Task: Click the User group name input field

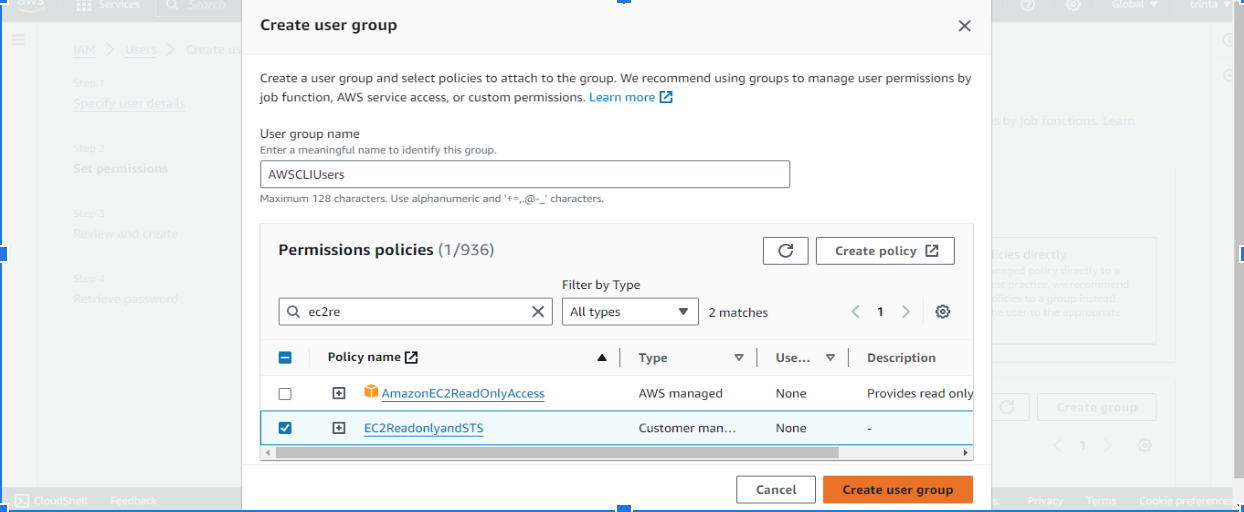Action: coord(525,174)
